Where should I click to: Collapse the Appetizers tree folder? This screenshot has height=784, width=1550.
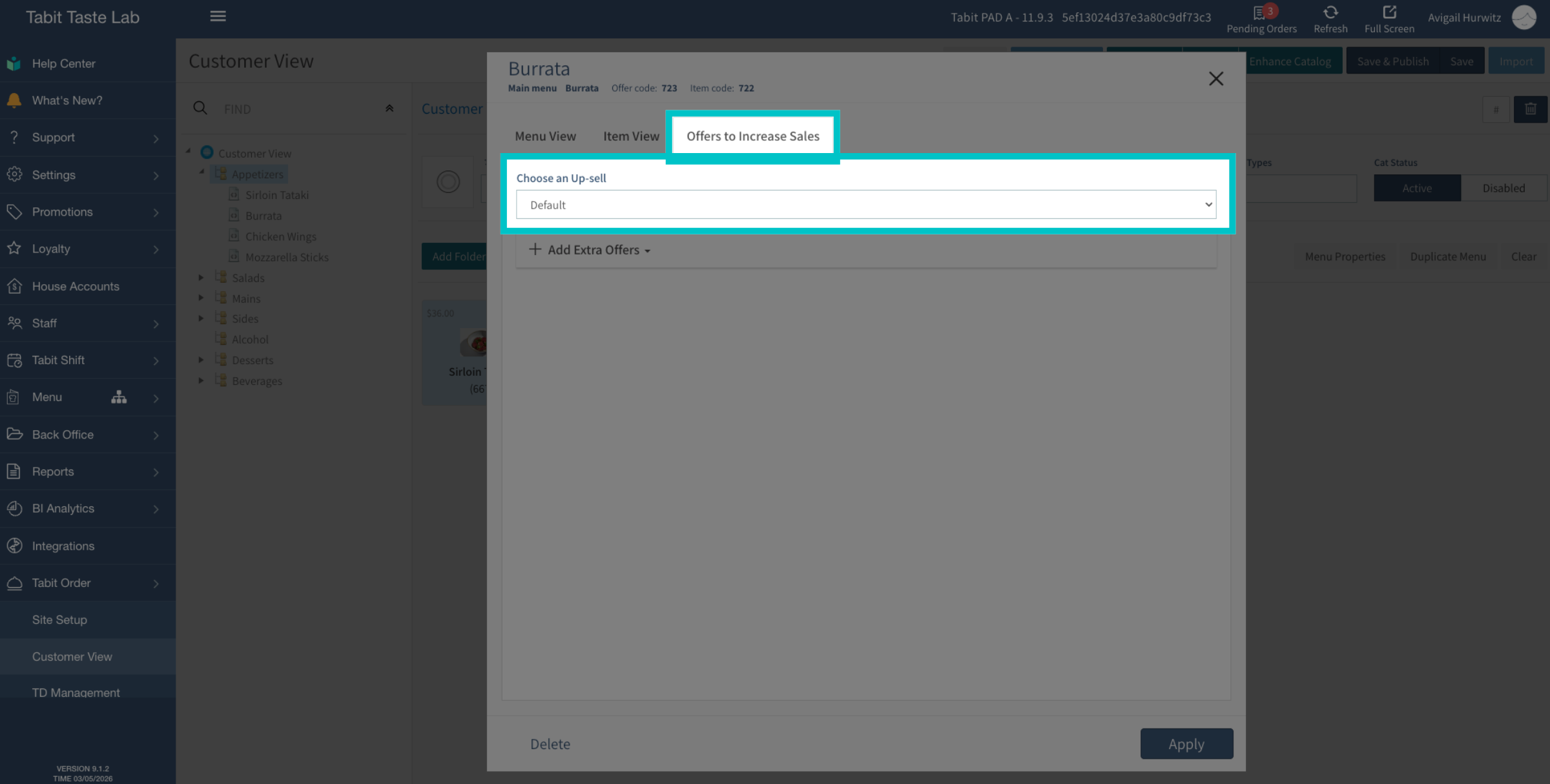[x=201, y=172]
